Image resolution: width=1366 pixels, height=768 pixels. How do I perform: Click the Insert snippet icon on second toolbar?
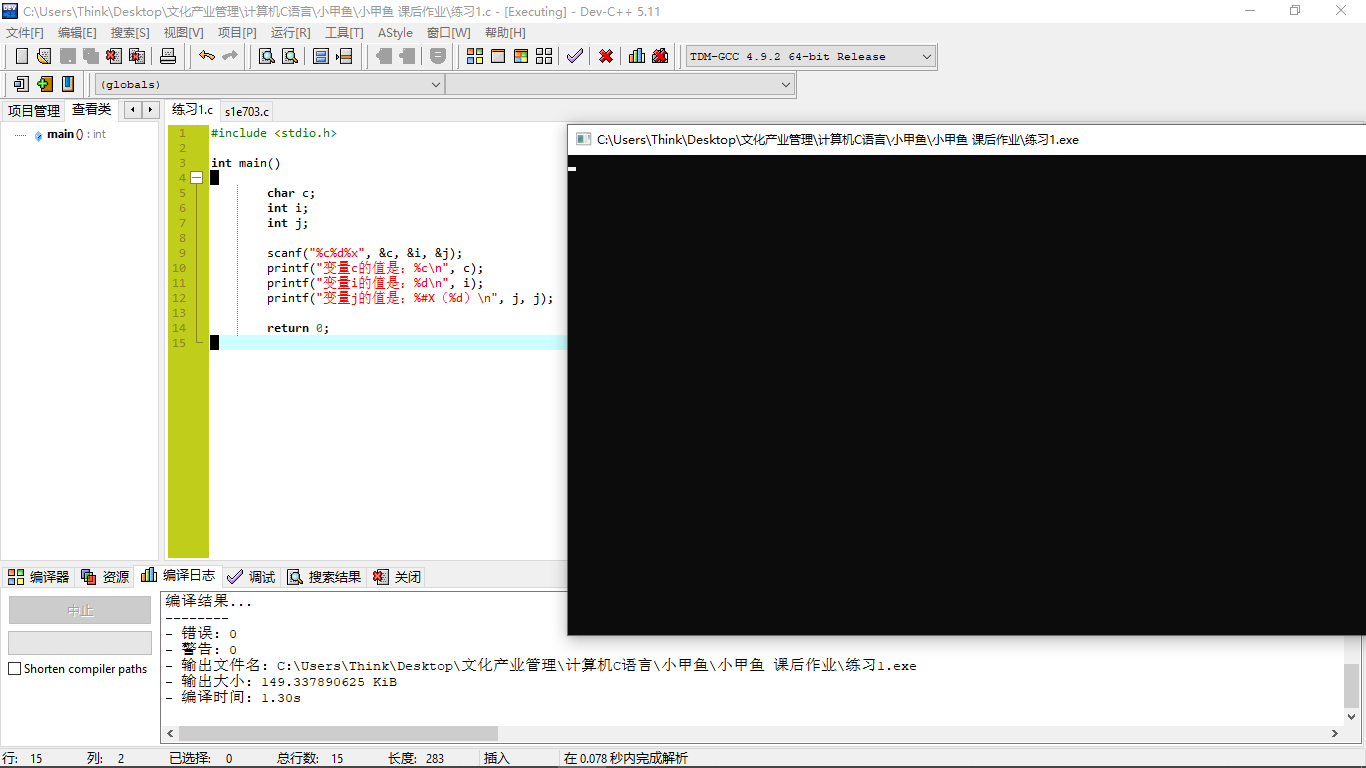coord(21,84)
